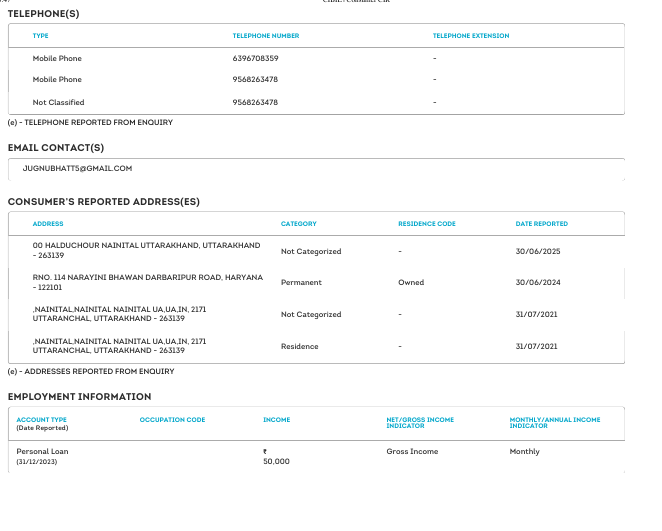
Task: Click the TELEPHONE EXTENSION column header
Action: [x=471, y=36]
